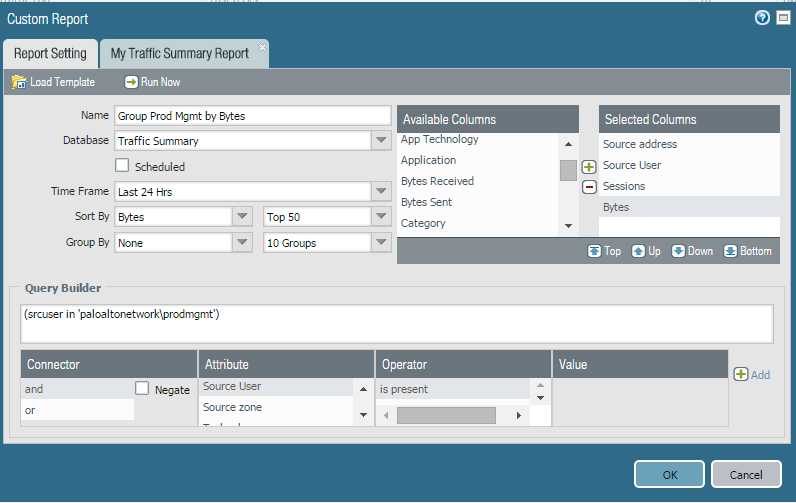The height and width of the screenshot is (503, 796).
Task: Click the red minus to remove column
Action: click(589, 186)
